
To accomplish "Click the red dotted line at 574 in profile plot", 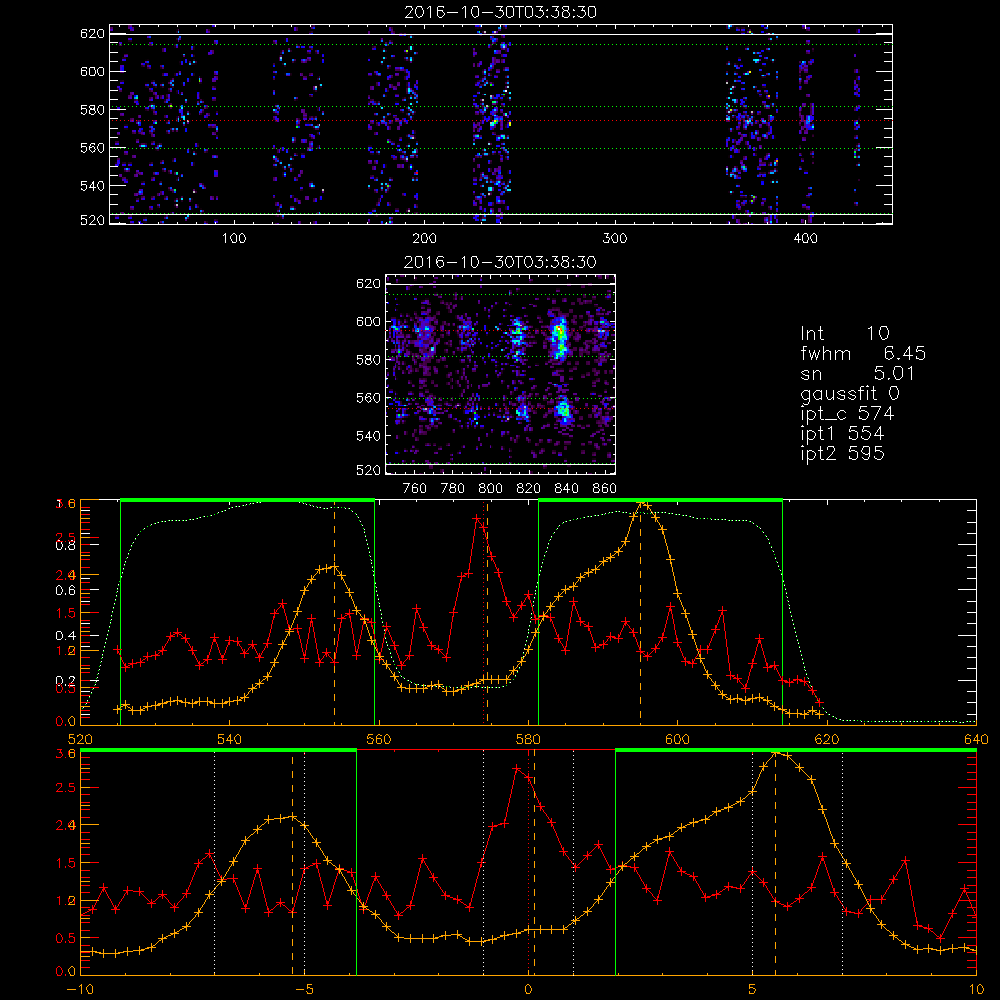I will (x=484, y=612).
